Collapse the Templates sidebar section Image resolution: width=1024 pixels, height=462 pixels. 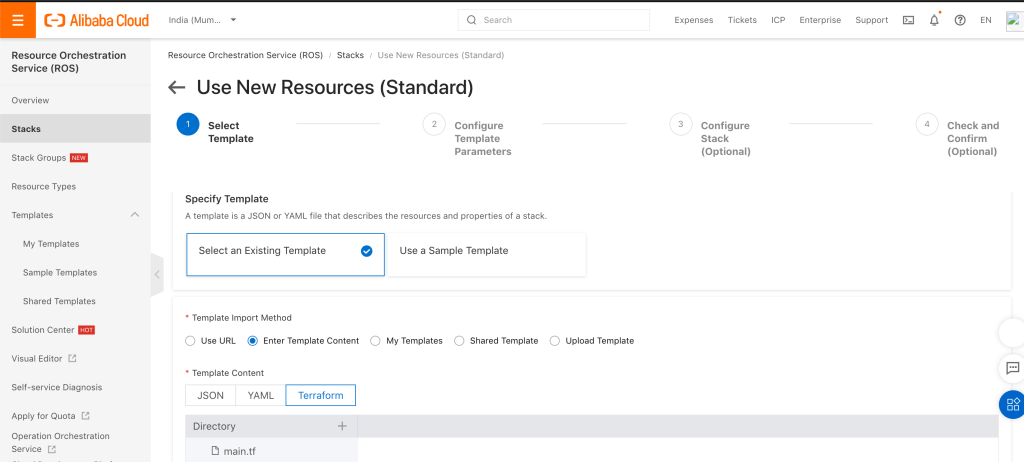coord(135,215)
